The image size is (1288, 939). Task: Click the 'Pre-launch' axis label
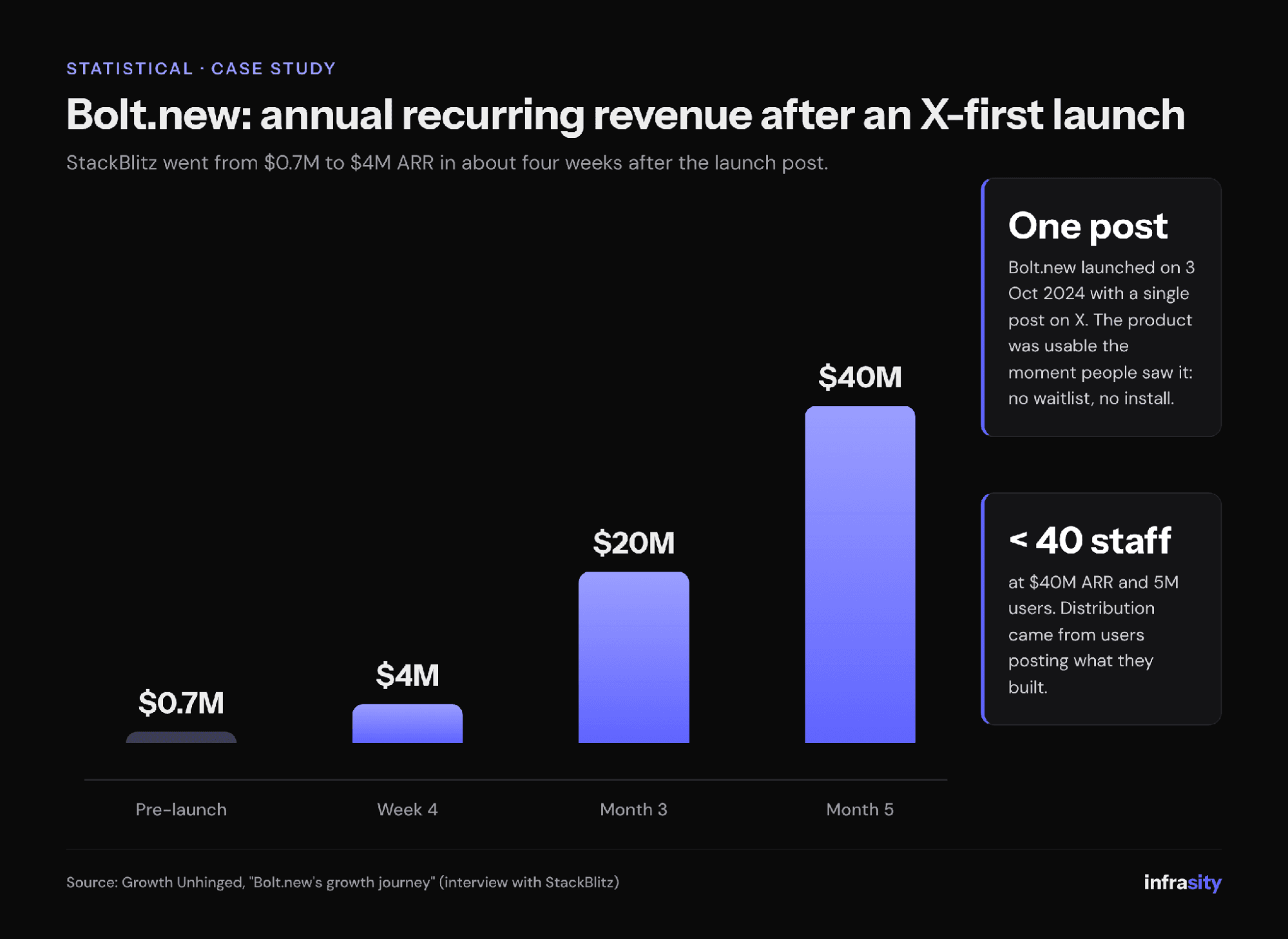coord(181,809)
